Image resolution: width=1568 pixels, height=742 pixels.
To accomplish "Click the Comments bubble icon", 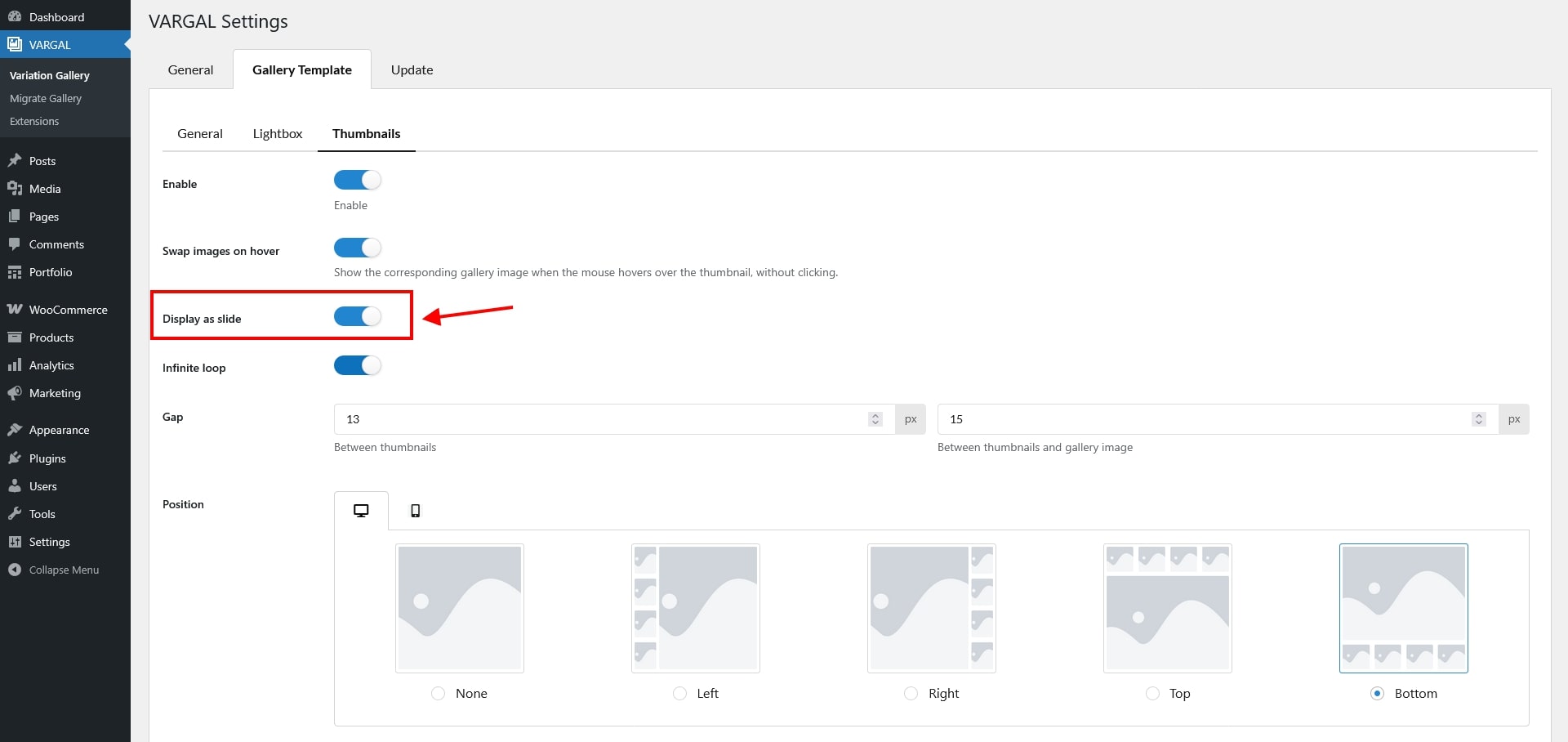I will click(x=15, y=244).
